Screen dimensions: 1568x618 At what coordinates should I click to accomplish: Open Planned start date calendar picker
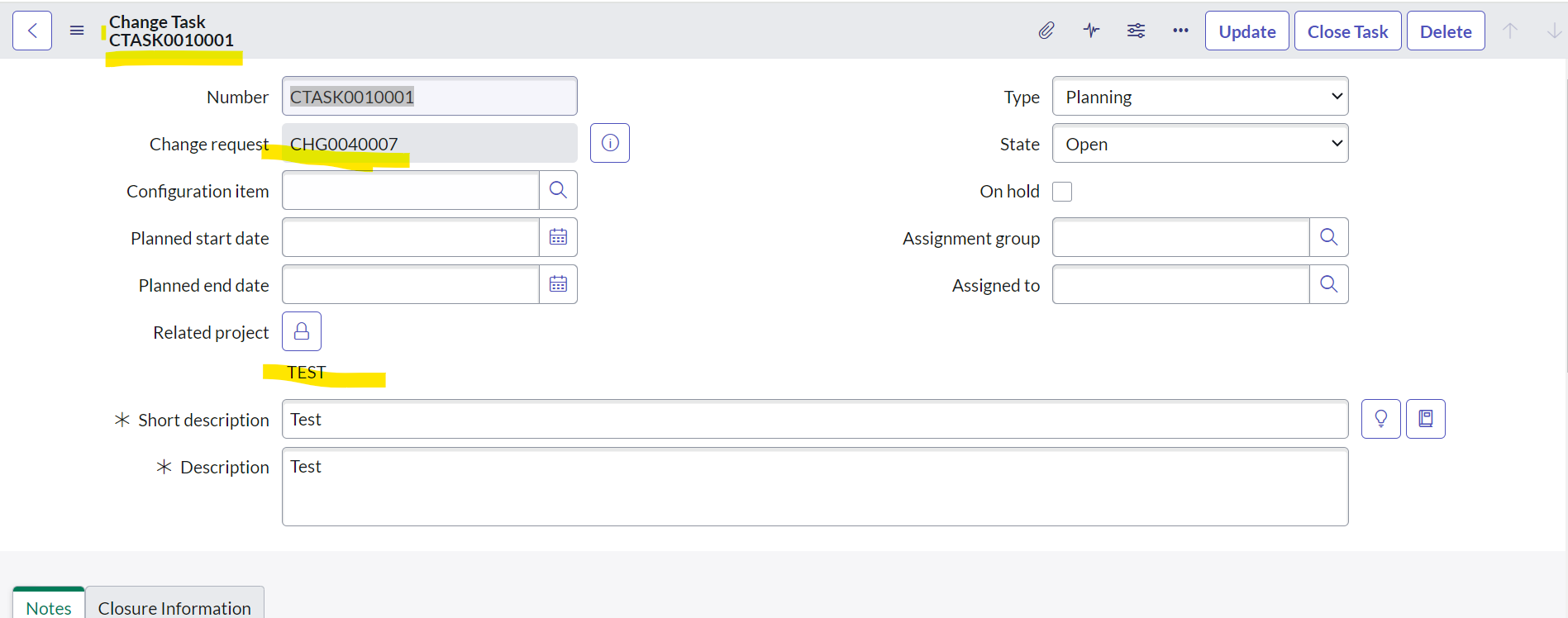[x=558, y=237]
